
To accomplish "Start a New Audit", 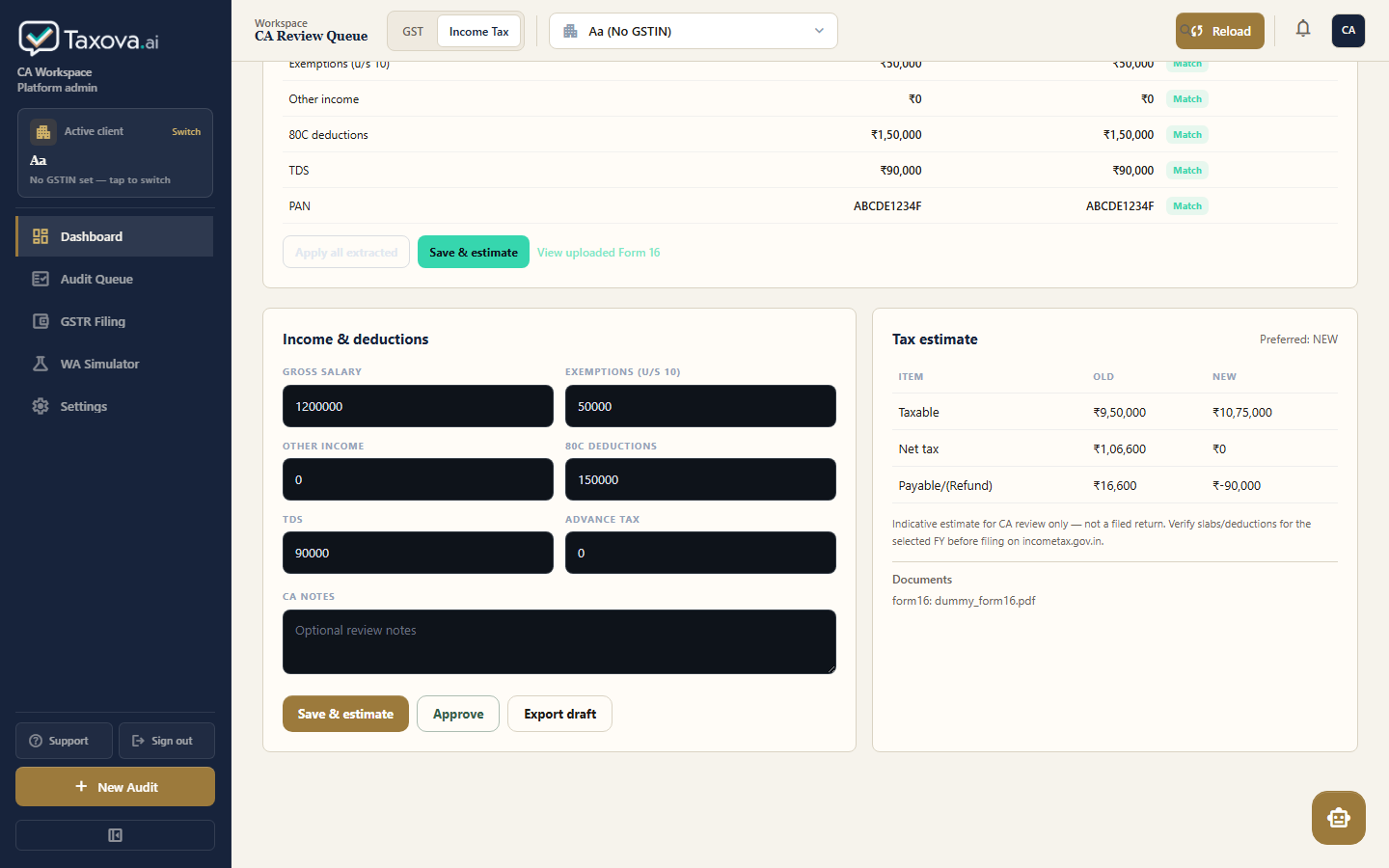I will 115,787.
